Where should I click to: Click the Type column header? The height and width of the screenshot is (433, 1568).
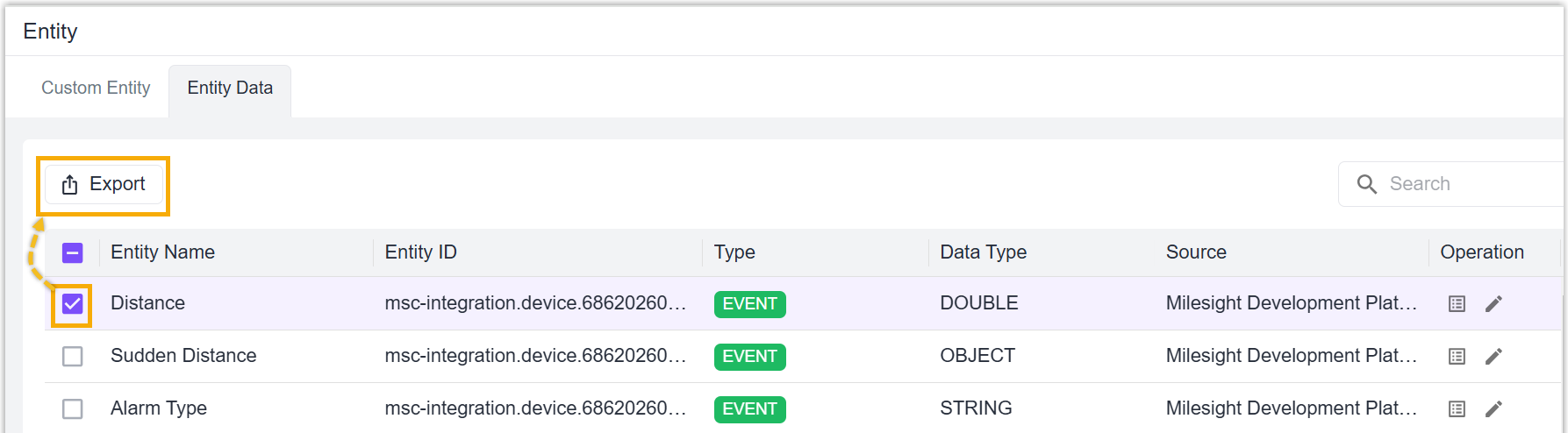(734, 252)
